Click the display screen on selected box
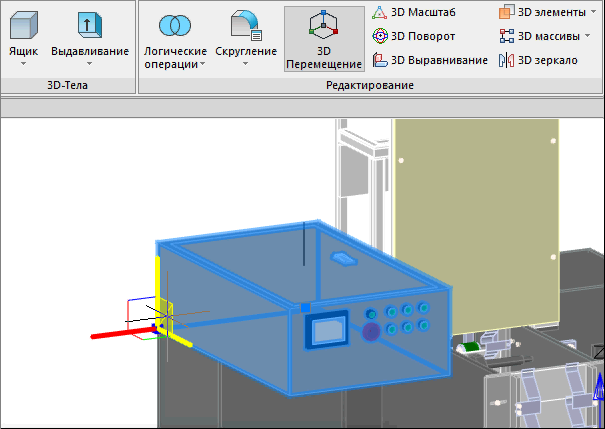 (x=327, y=330)
